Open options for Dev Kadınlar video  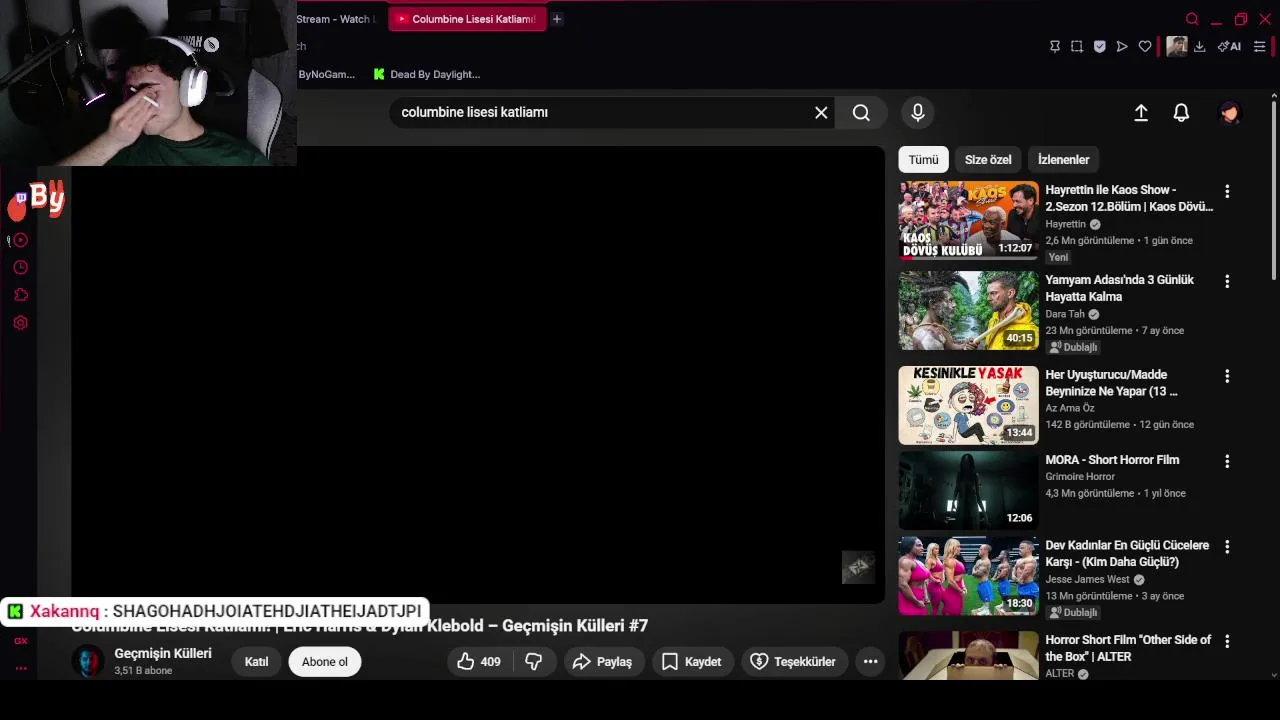pyautogui.click(x=1227, y=547)
